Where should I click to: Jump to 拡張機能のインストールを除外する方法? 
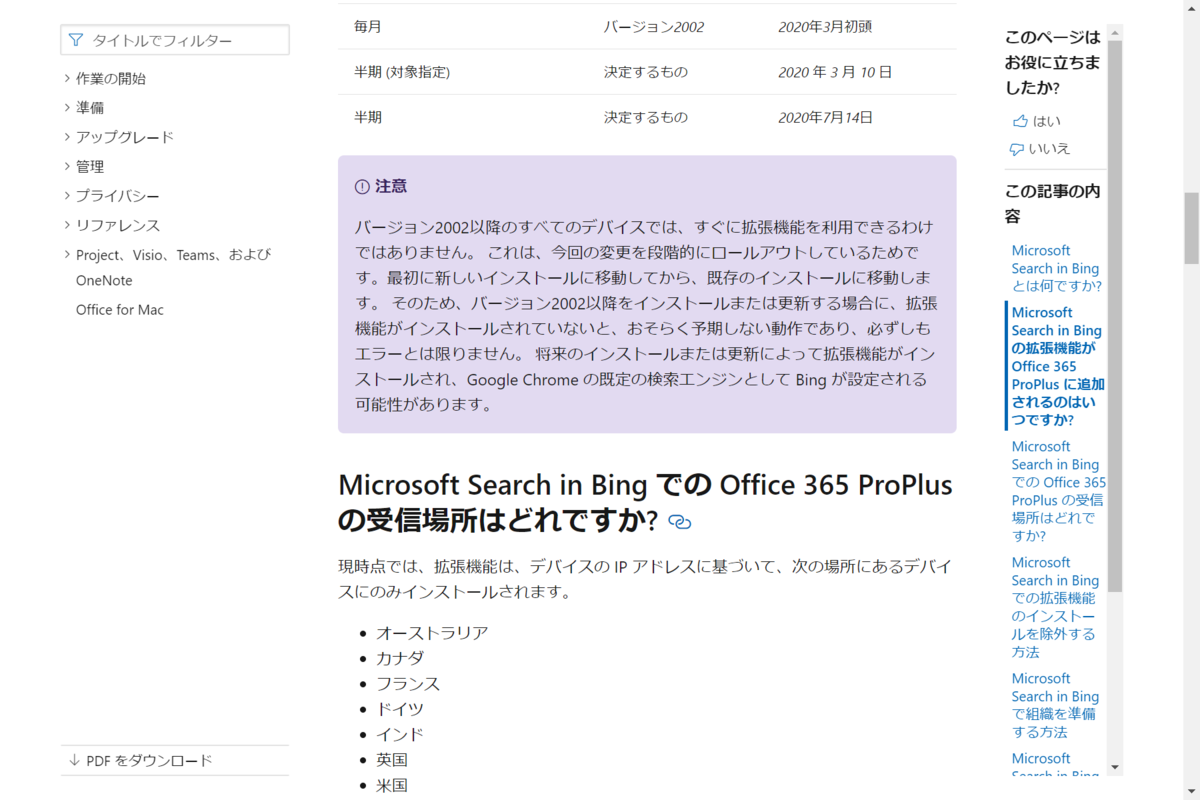1055,607
